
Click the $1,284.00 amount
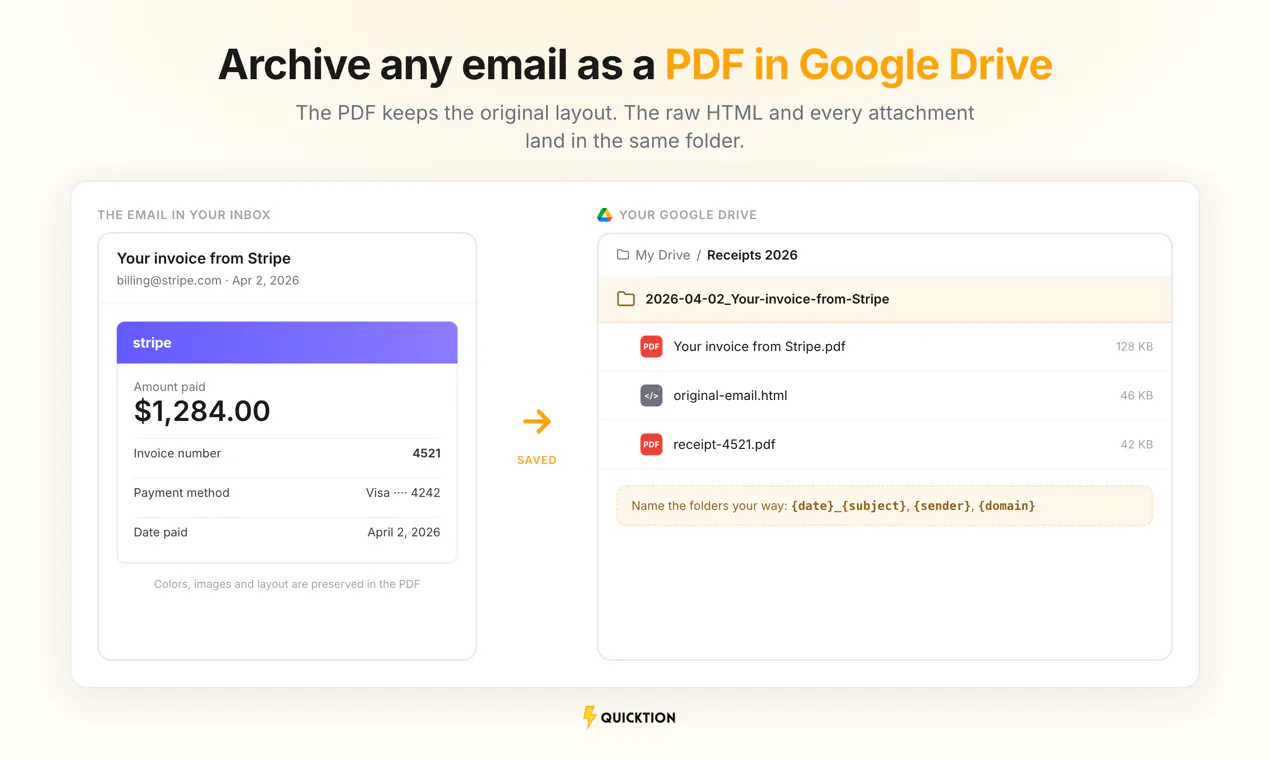(202, 411)
